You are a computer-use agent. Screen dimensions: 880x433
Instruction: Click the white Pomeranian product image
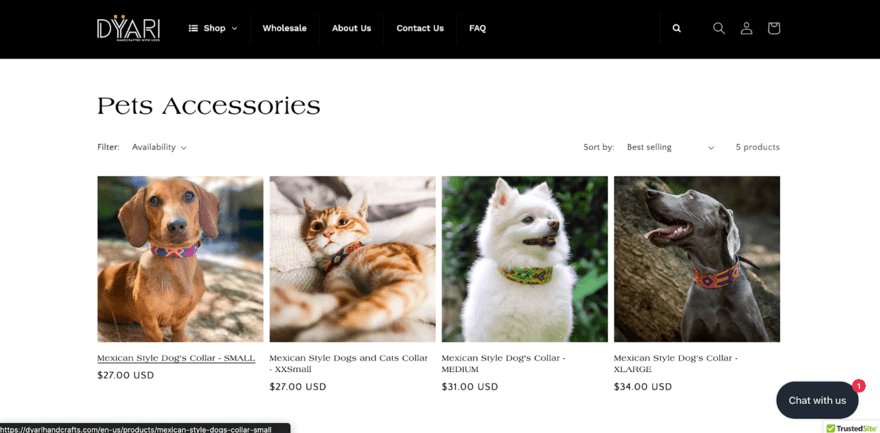[x=524, y=259]
